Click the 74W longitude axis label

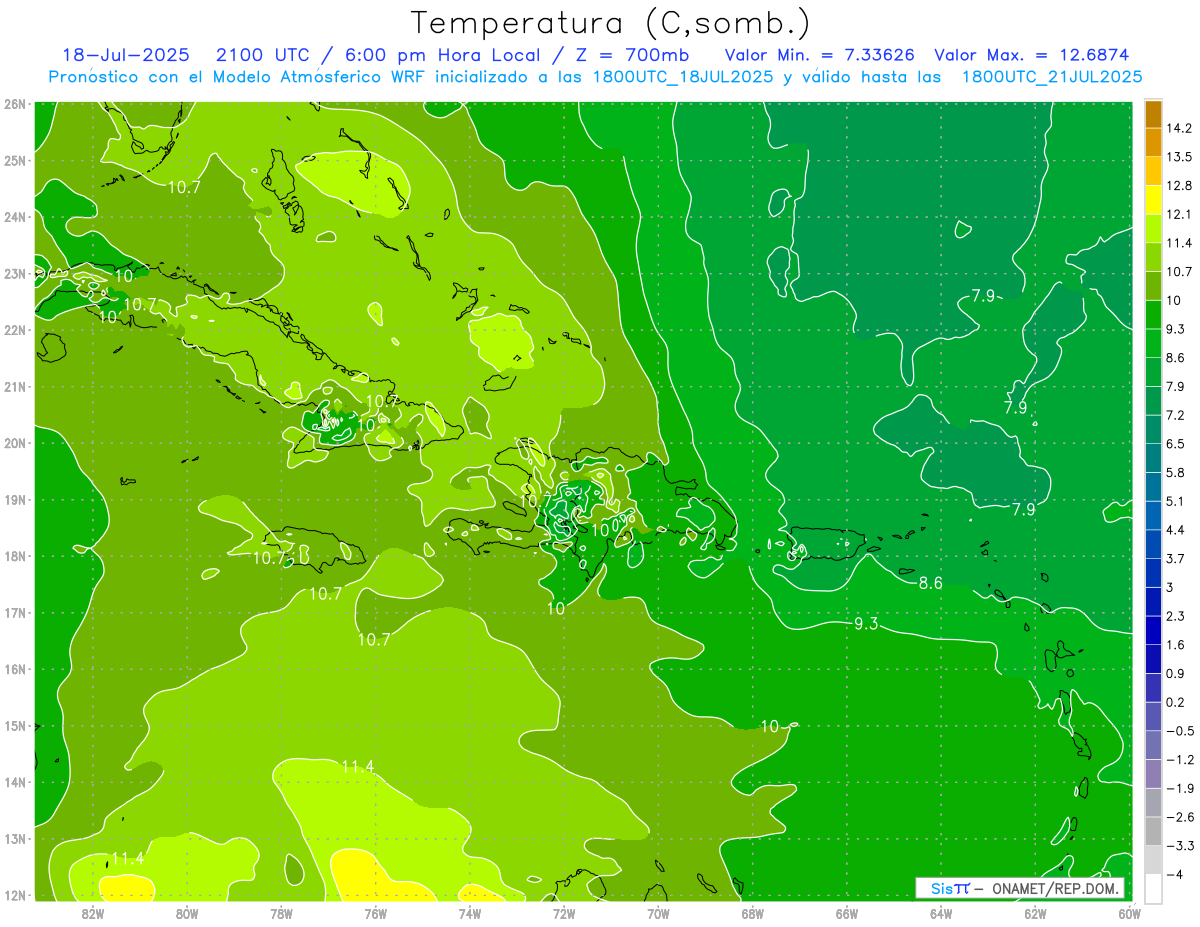coord(469,913)
